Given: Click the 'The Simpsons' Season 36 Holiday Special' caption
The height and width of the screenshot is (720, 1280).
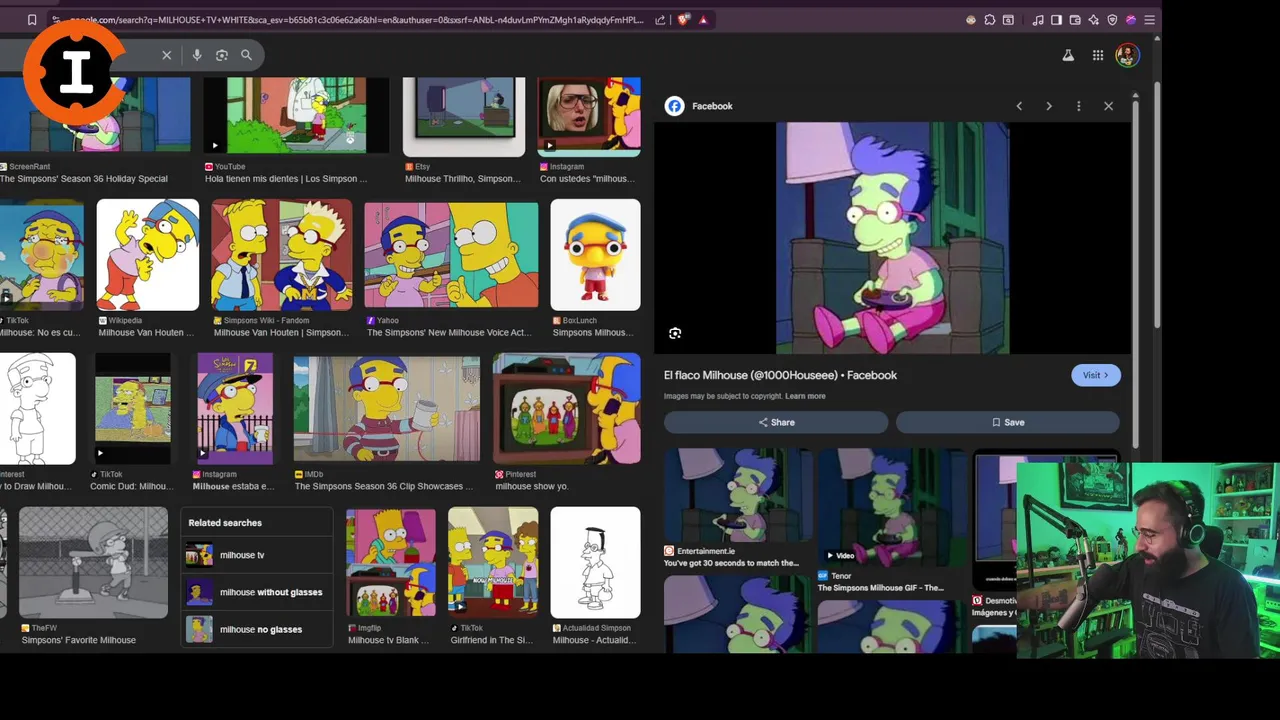Looking at the screenshot, I should (x=84, y=179).
